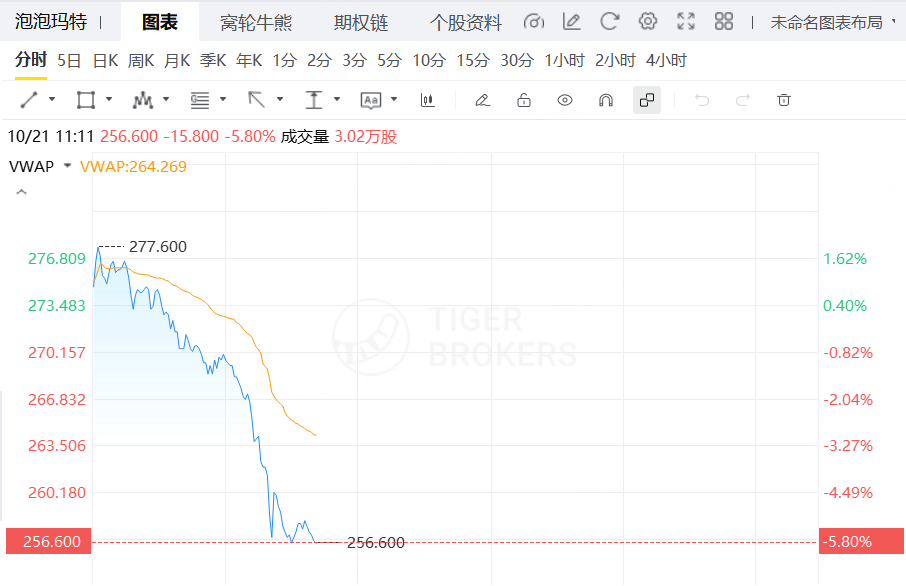Click the redo arrow
Image resolution: width=906 pixels, height=586 pixels.
point(742,100)
